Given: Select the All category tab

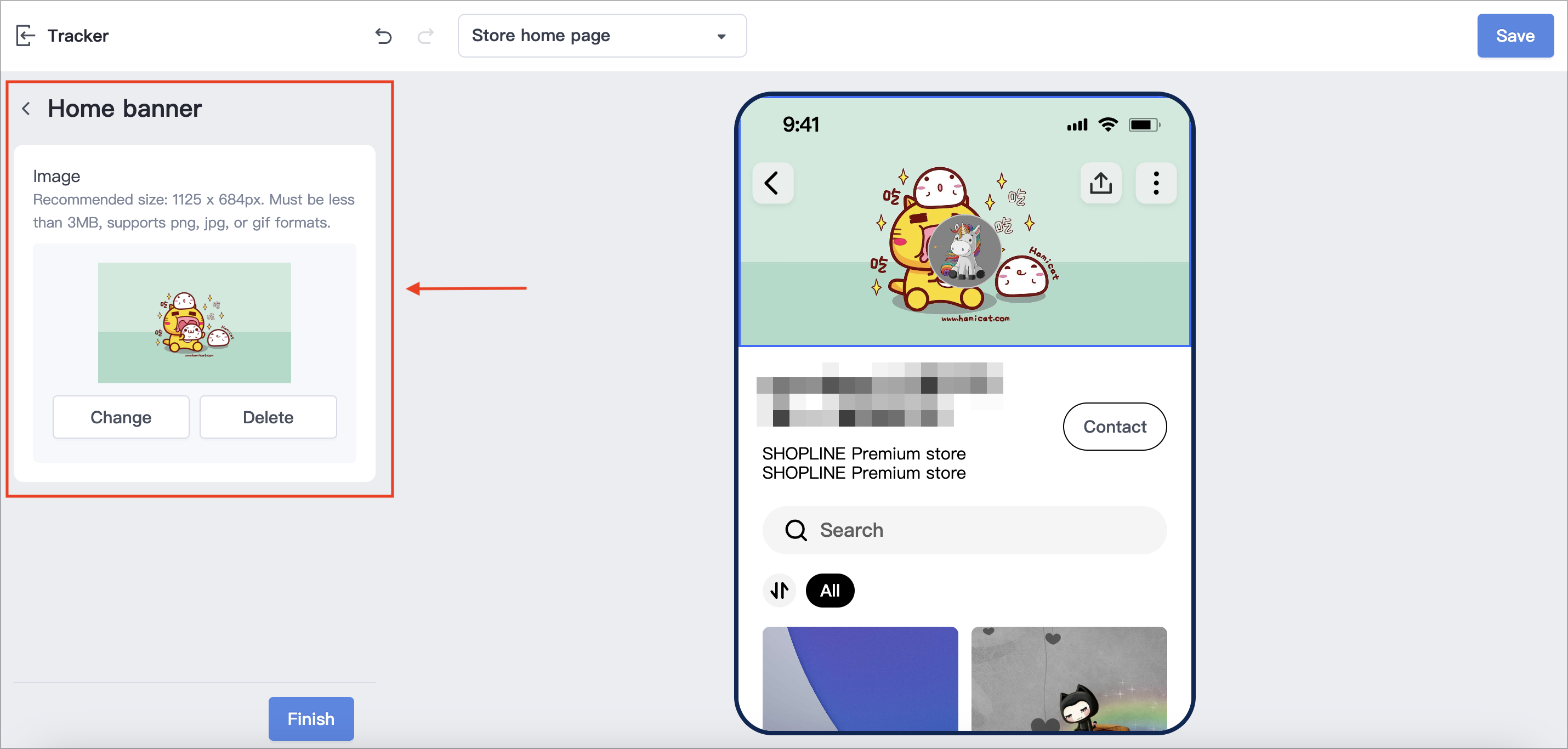Looking at the screenshot, I should [830, 590].
